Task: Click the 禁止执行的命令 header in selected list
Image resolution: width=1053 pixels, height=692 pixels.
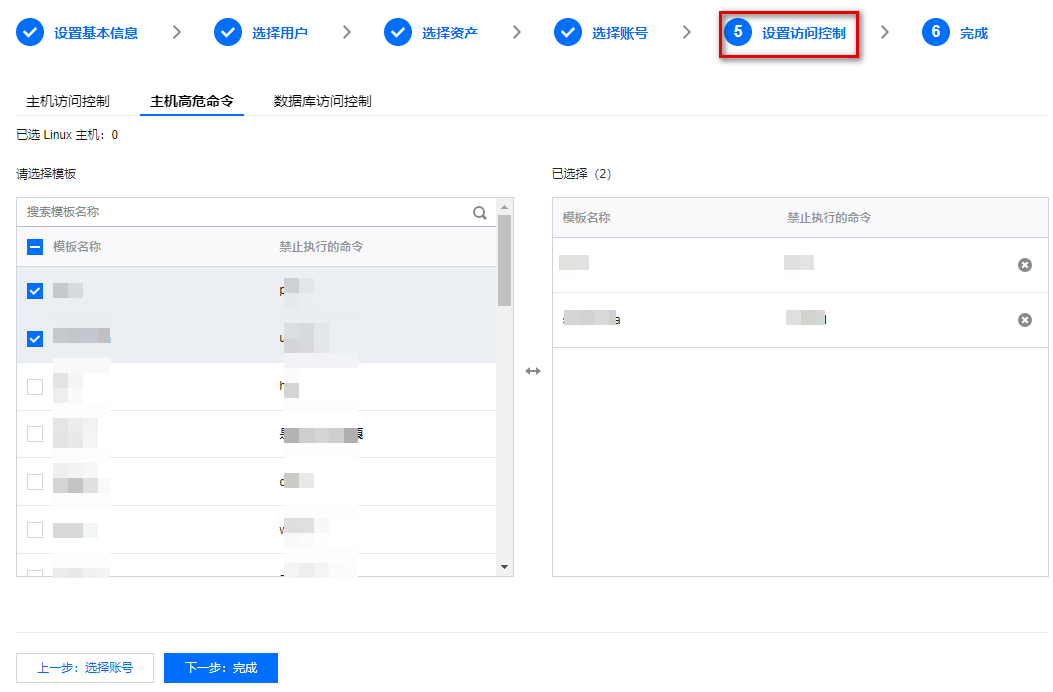Action: coord(829,218)
